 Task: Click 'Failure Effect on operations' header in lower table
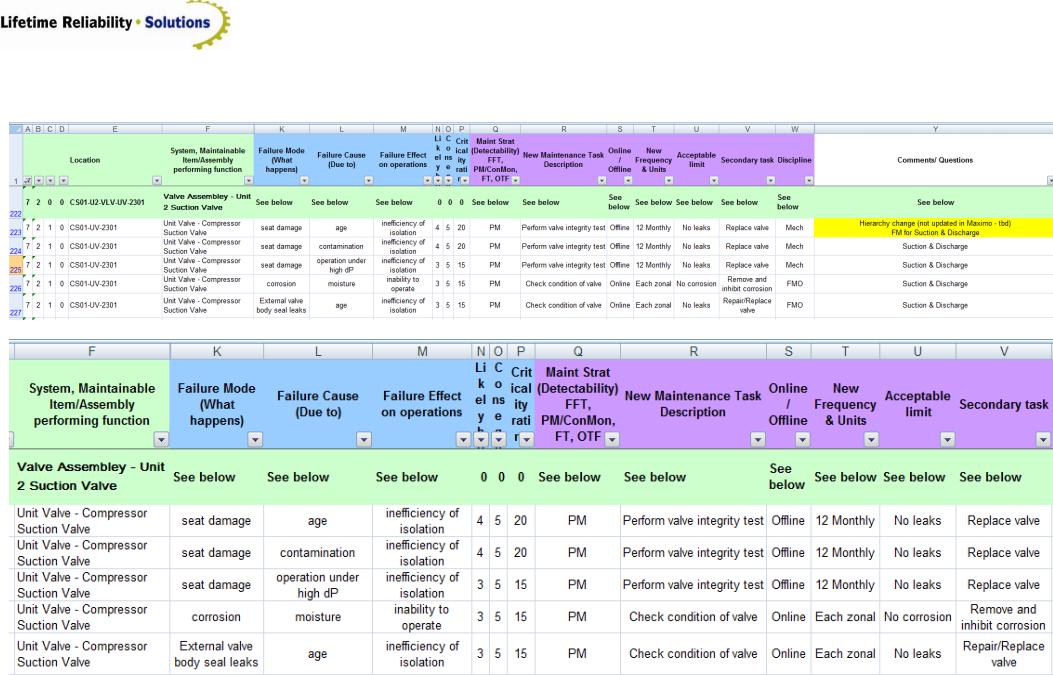[x=422, y=404]
